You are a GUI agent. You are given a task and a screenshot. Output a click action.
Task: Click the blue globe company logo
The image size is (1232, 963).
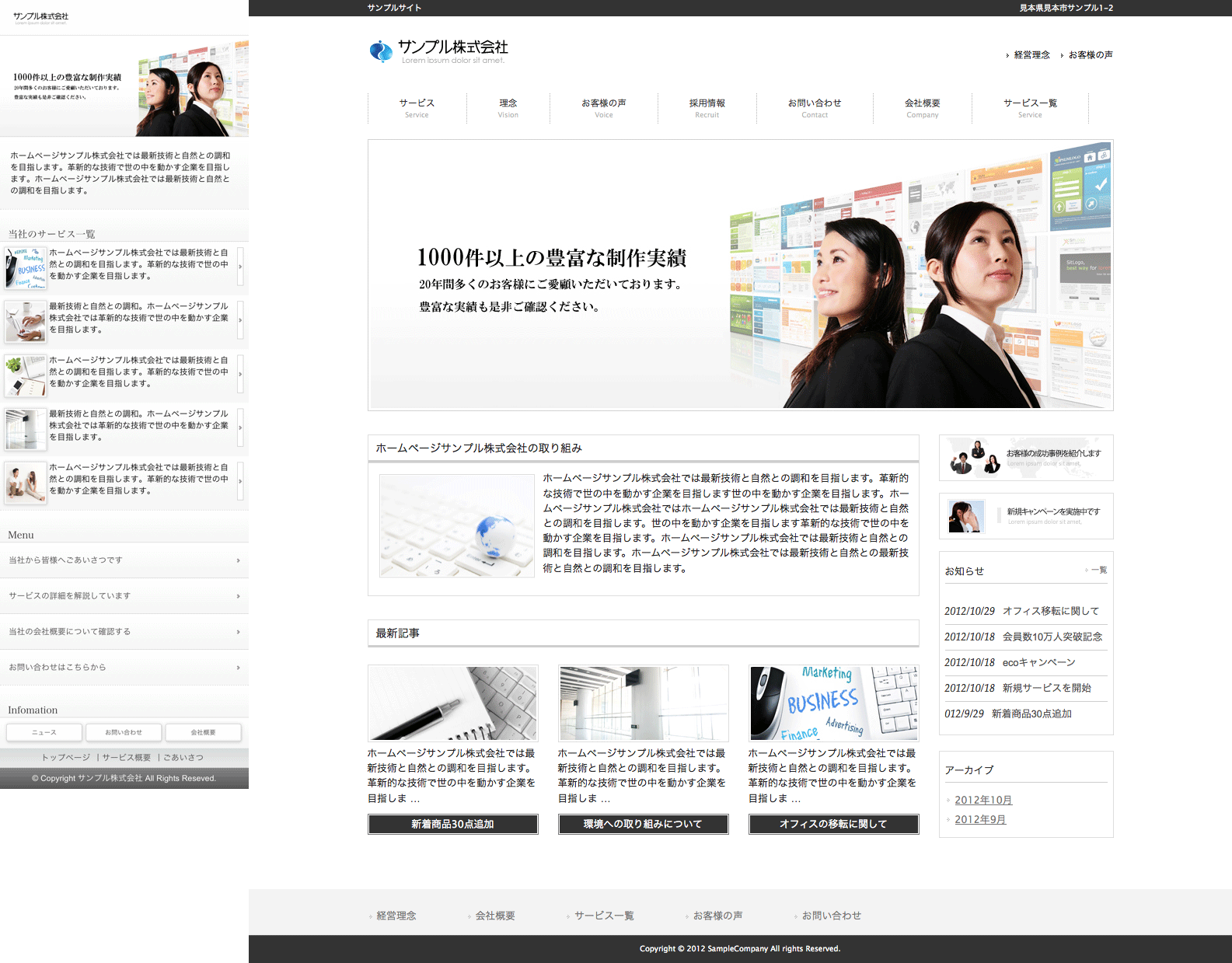tap(381, 51)
